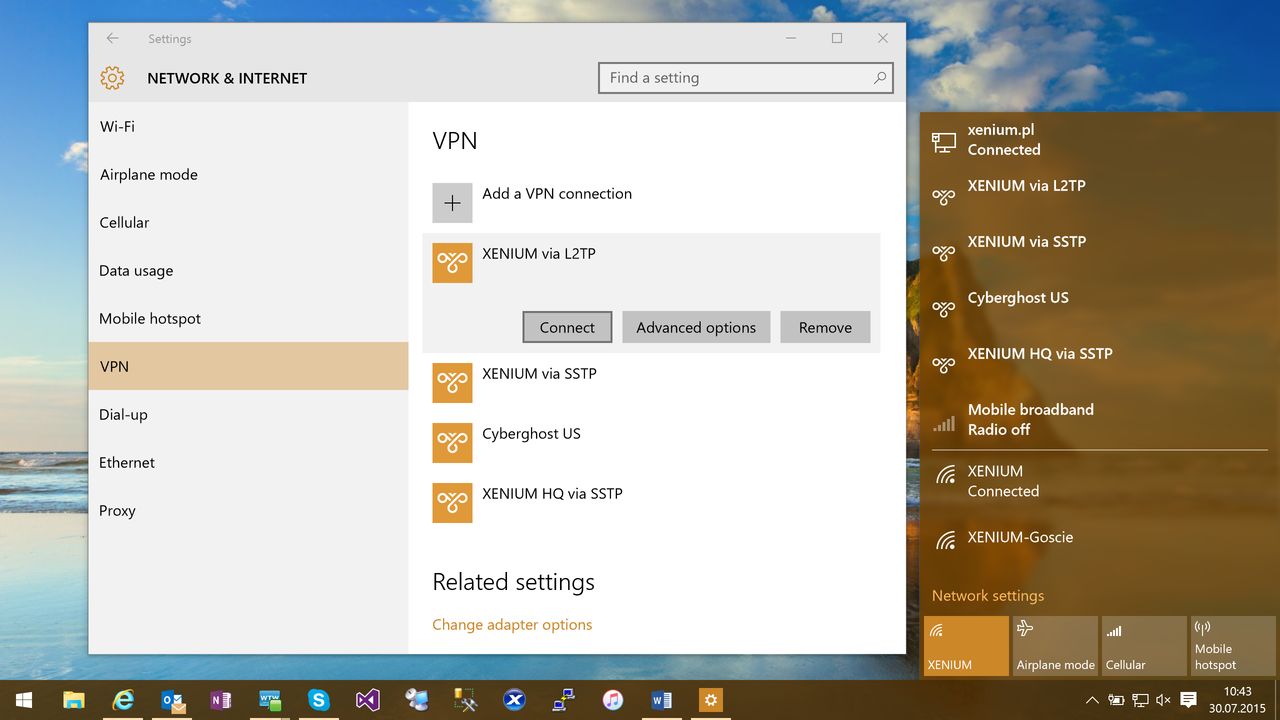Open File Explorer from taskbar
1280x720 pixels.
point(74,700)
